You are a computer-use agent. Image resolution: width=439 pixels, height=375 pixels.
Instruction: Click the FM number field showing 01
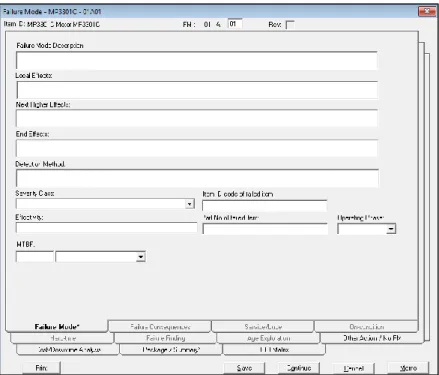coord(235,24)
